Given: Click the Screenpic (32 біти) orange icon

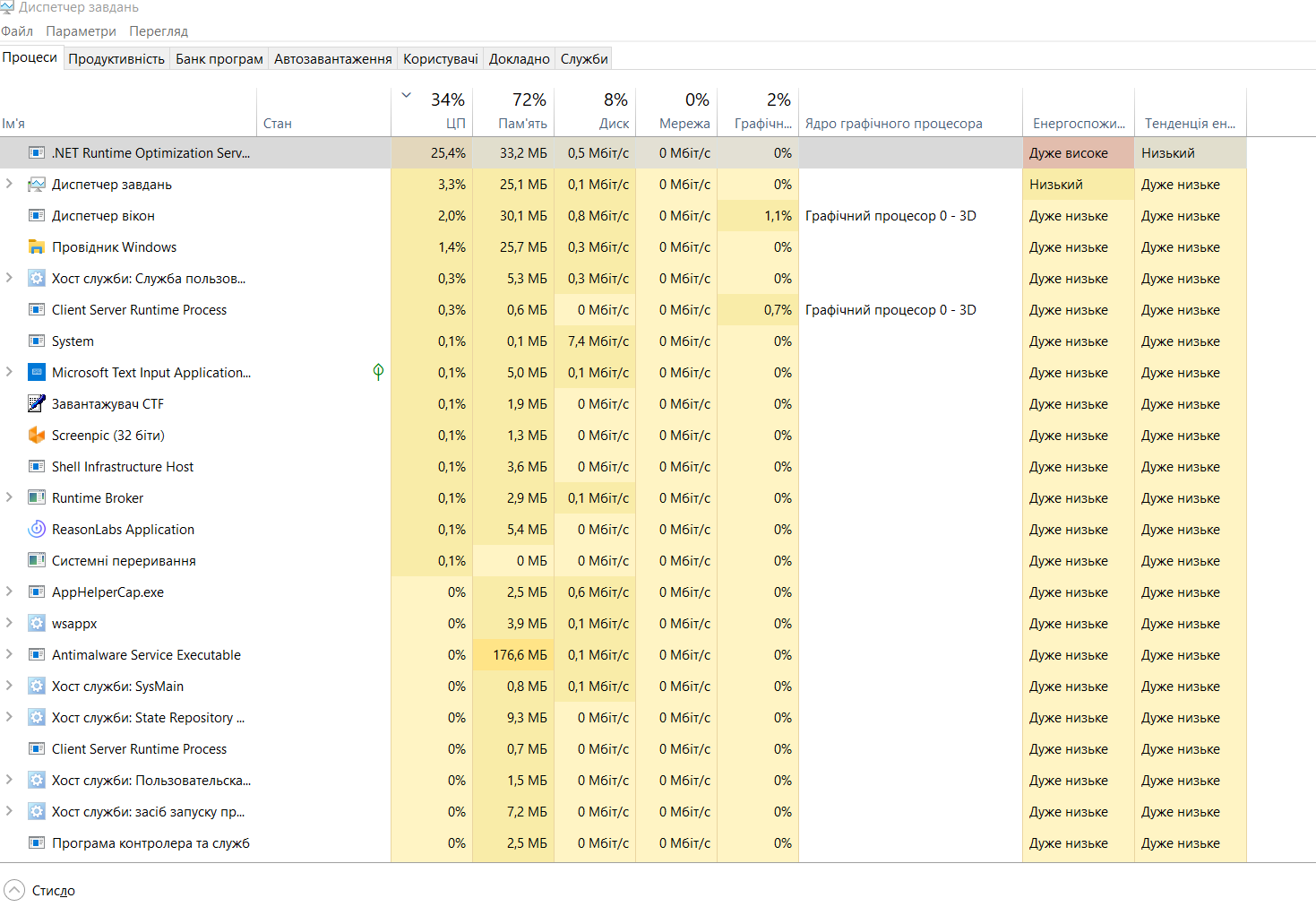Looking at the screenshot, I should pyautogui.click(x=37, y=436).
